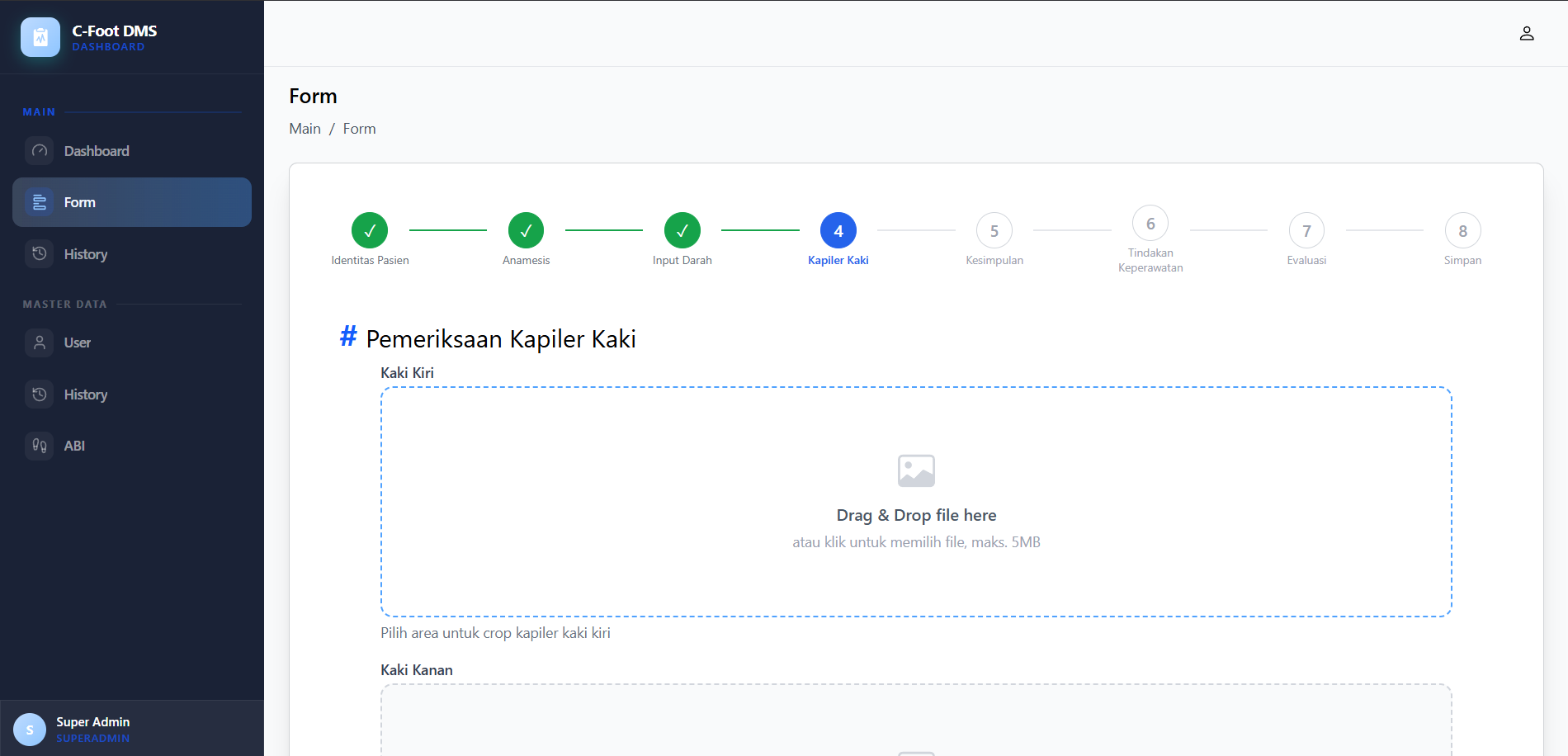Click 'Drag & Drop file here' text

[x=916, y=515]
